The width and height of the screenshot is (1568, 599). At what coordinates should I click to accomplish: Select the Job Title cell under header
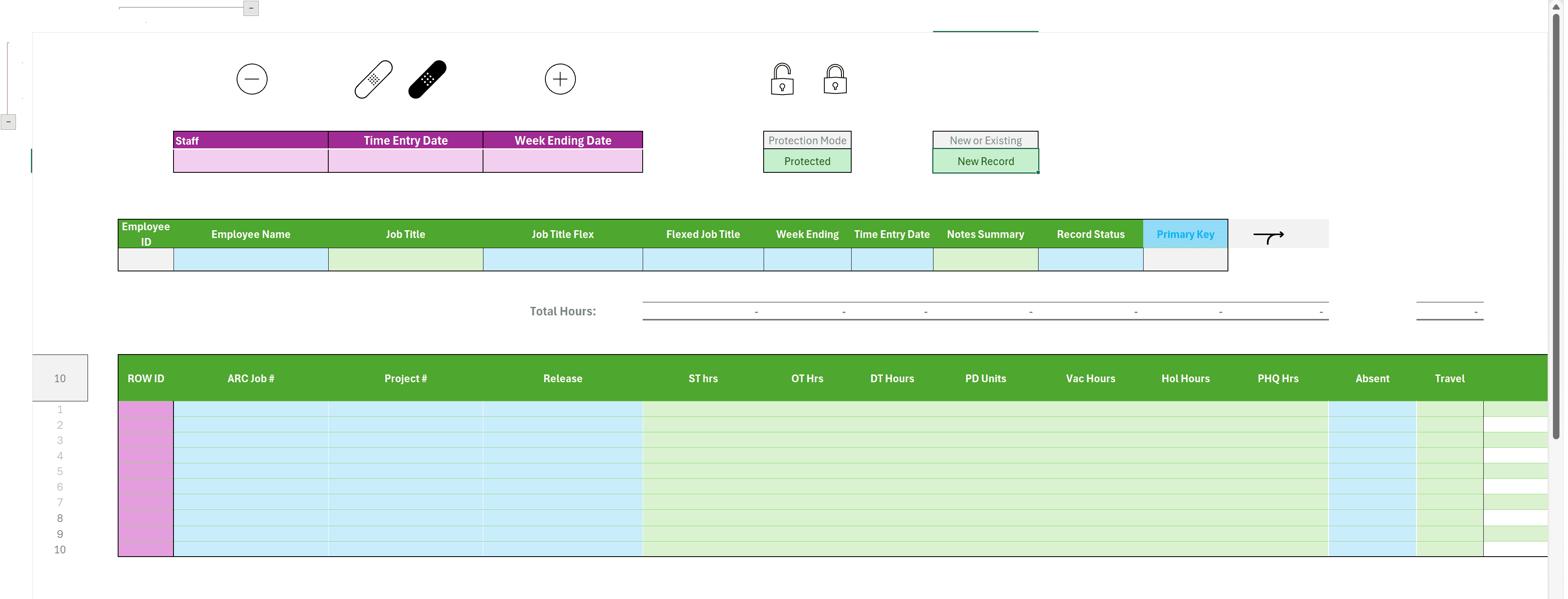coord(405,259)
